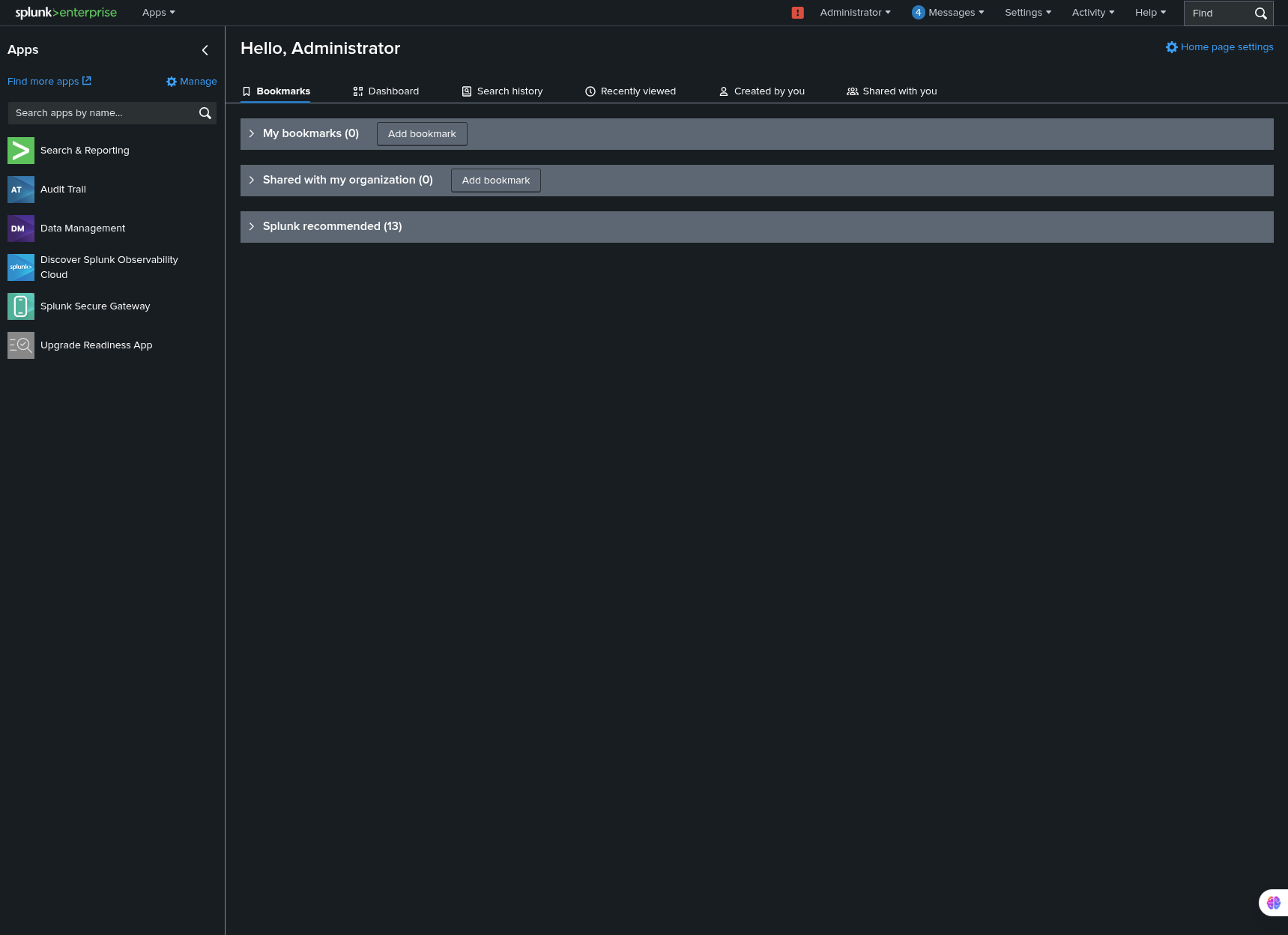Click the search magnifier in the Find bar

tap(1260, 13)
